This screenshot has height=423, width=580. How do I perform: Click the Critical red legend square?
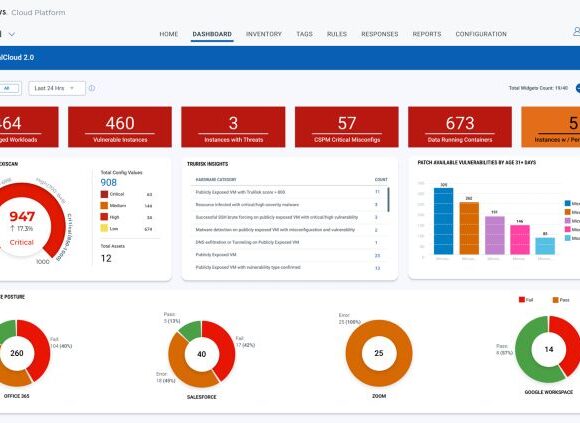104,194
